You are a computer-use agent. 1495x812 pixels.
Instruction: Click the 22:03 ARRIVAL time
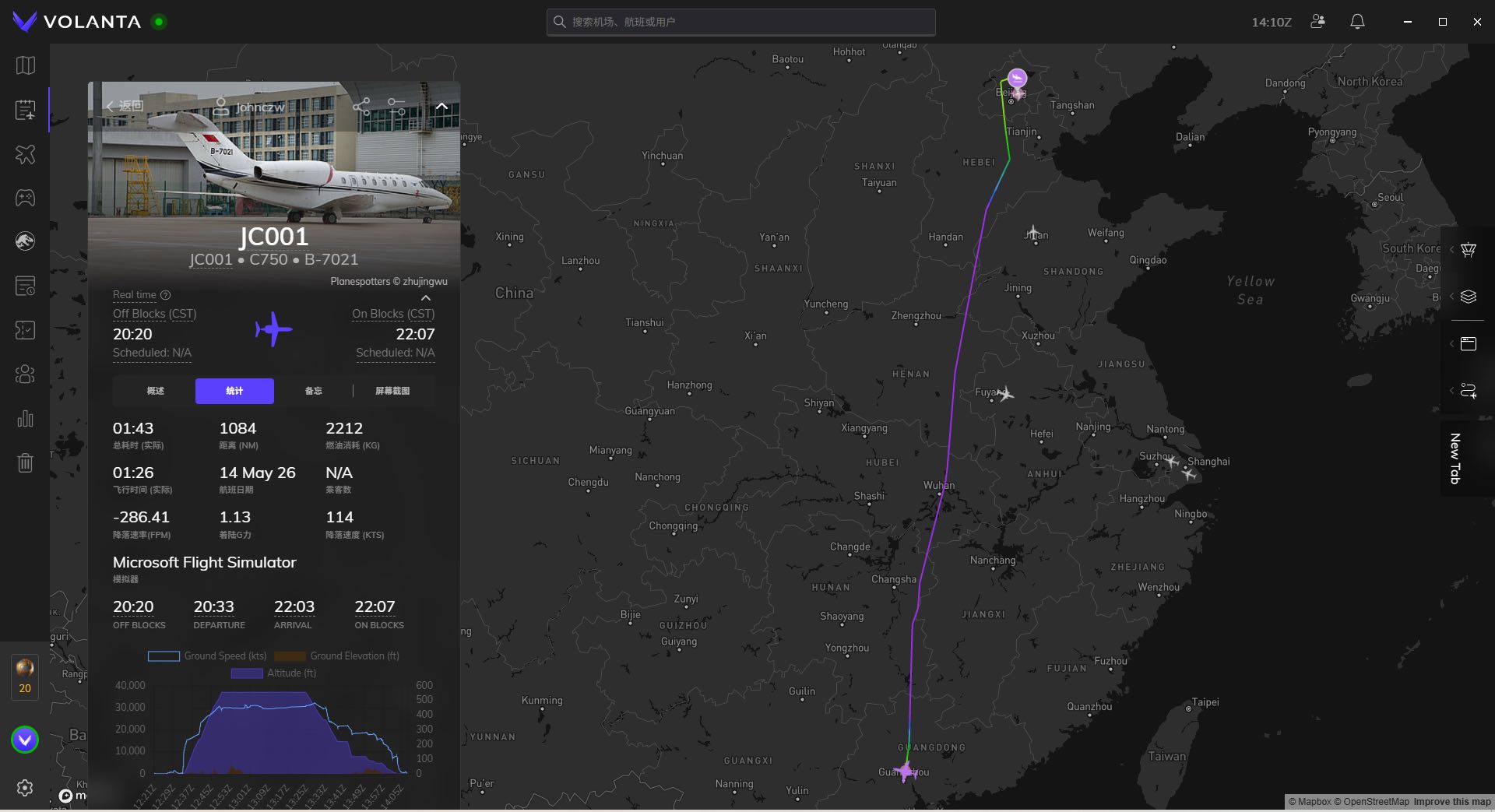(x=294, y=606)
